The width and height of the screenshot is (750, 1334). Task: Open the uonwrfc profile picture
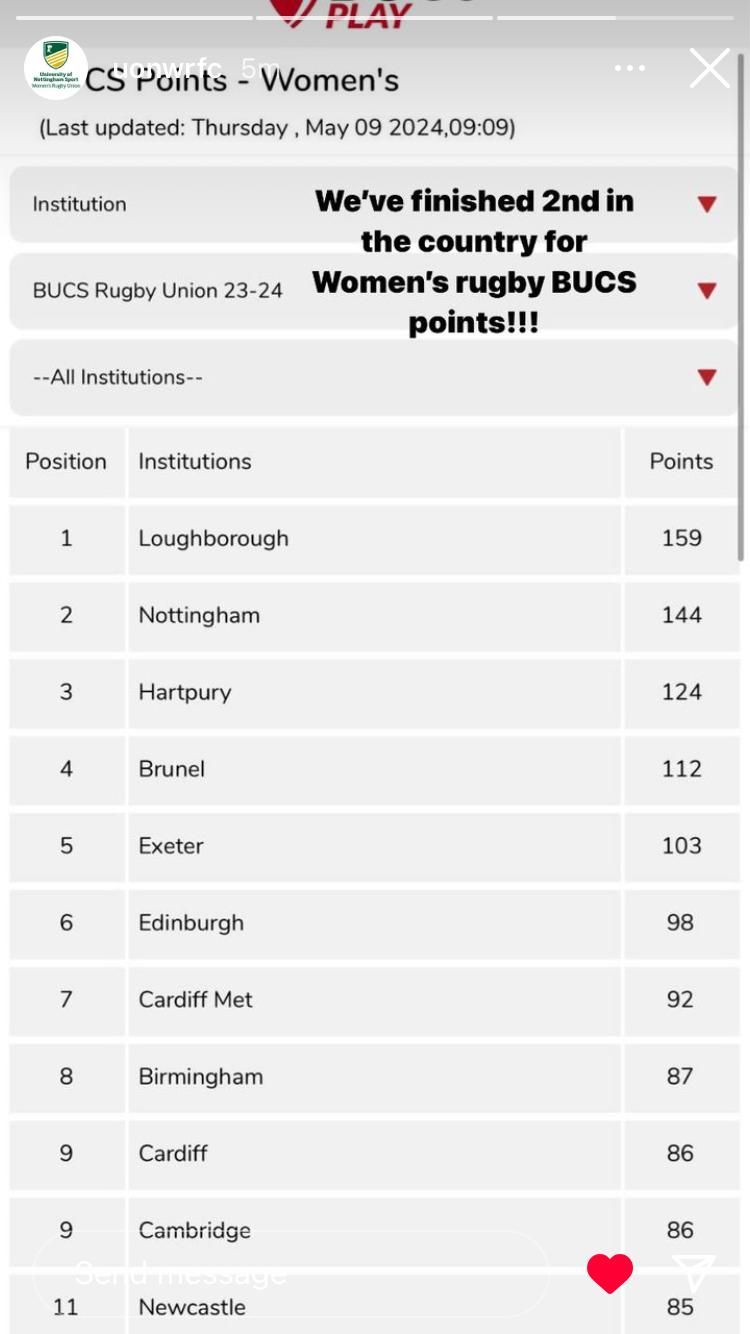click(56, 68)
